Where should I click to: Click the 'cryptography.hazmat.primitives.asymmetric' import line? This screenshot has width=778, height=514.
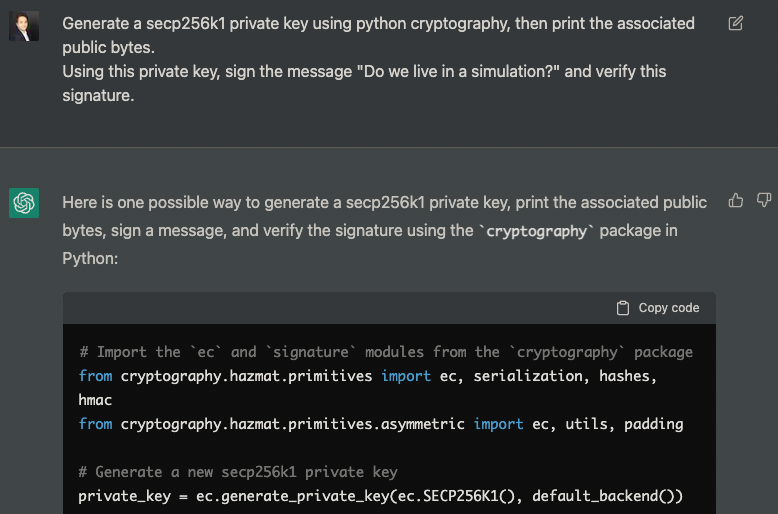tap(381, 424)
